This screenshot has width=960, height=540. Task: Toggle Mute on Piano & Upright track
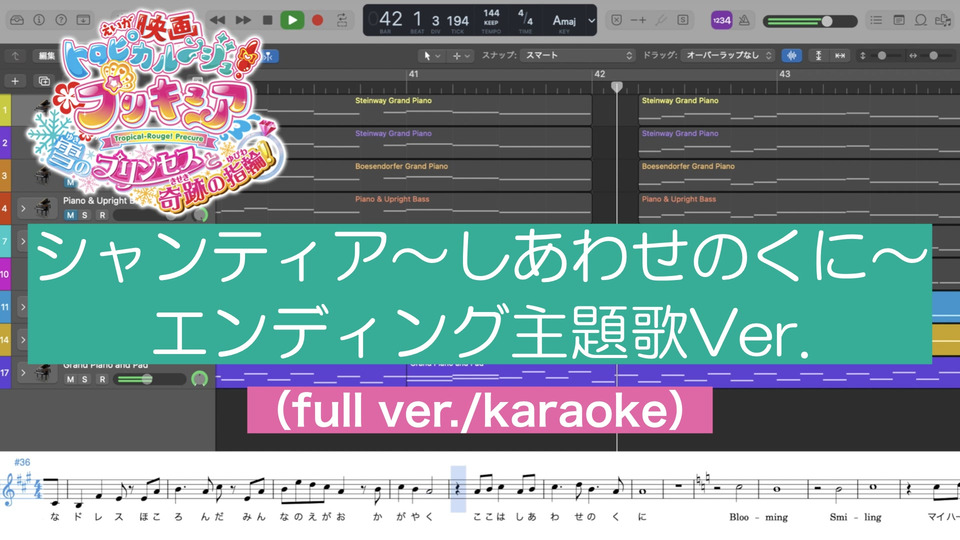[70, 215]
